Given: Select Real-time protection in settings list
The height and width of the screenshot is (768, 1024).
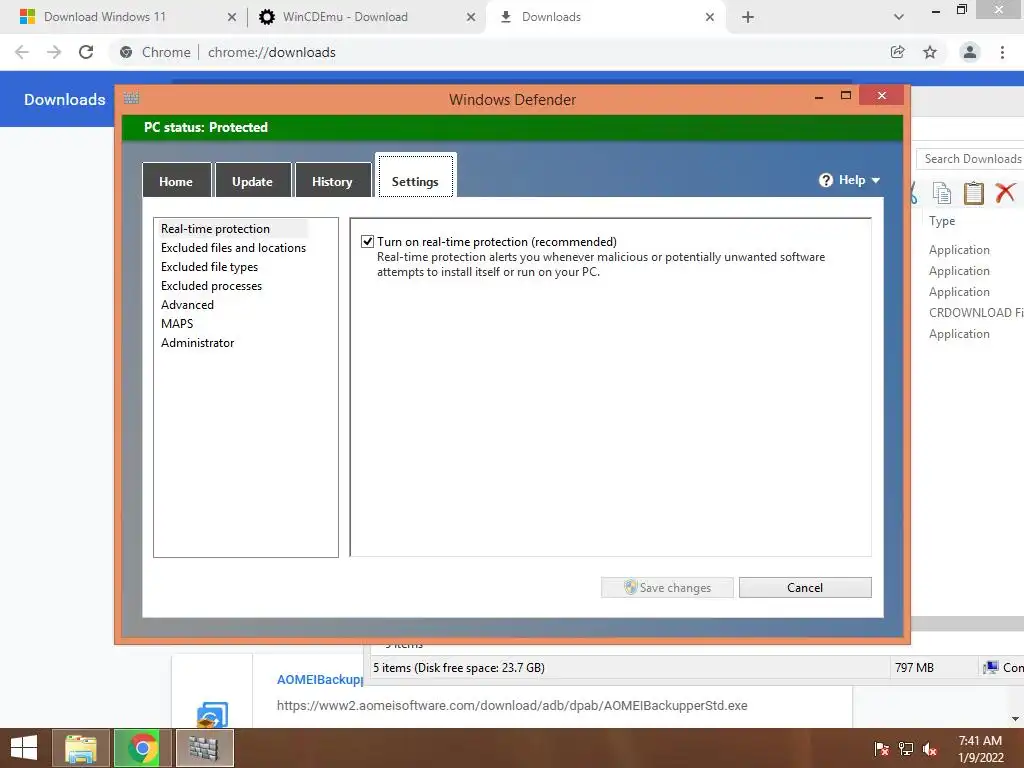Looking at the screenshot, I should click(x=216, y=229).
